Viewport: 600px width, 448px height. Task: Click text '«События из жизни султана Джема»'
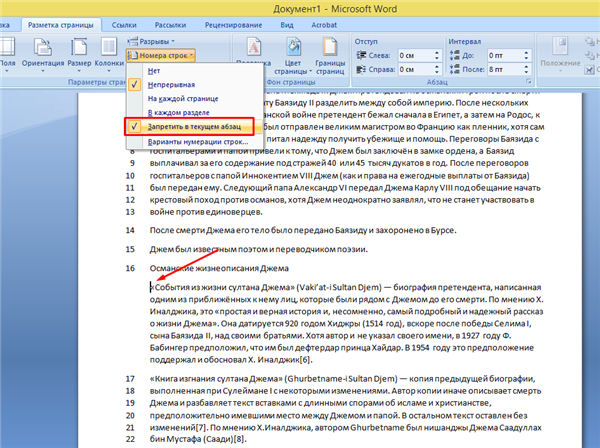click(x=222, y=287)
